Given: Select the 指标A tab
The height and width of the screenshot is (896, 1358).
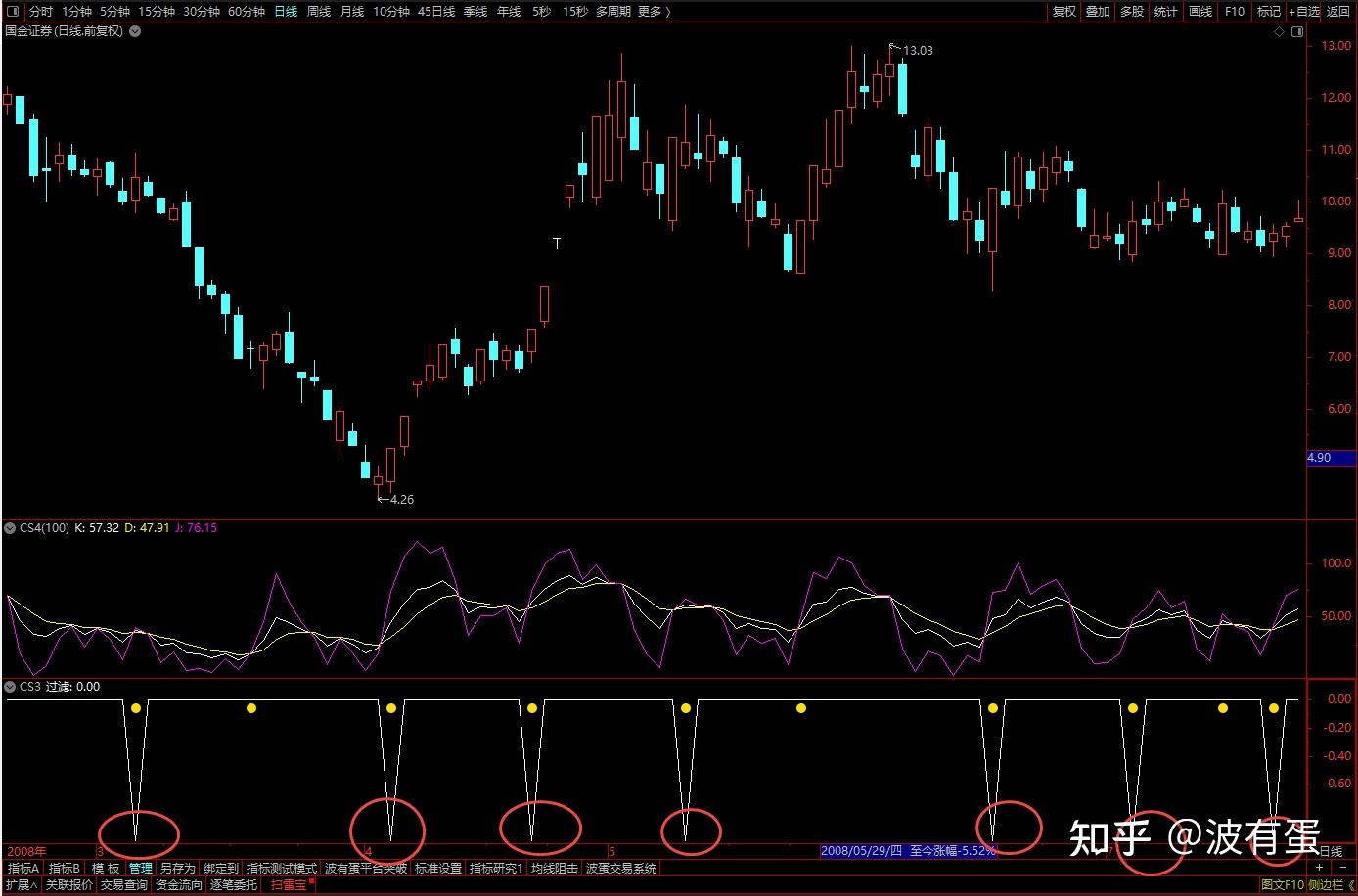Looking at the screenshot, I should (23, 869).
